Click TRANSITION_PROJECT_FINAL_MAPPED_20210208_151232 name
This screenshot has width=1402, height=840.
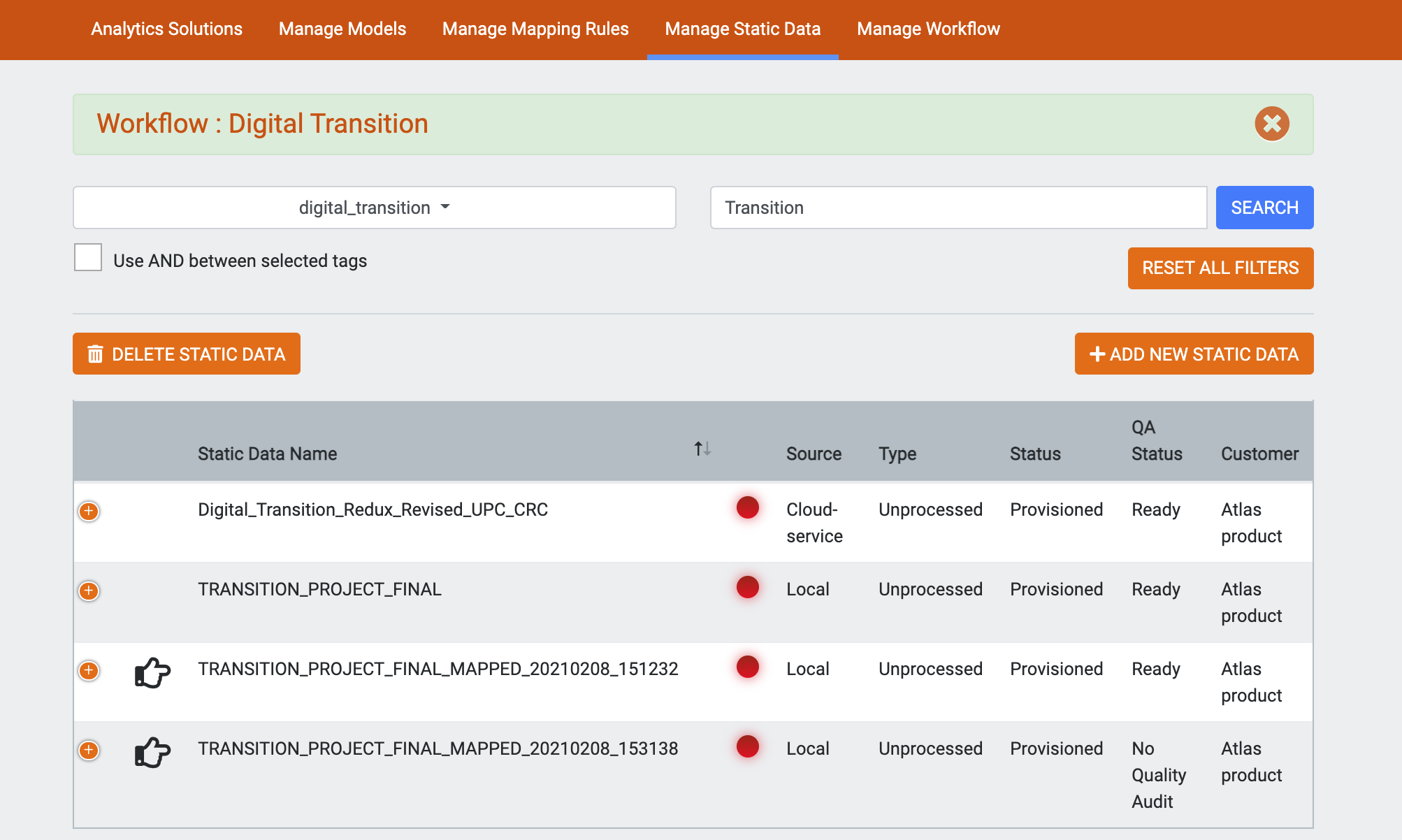438,669
